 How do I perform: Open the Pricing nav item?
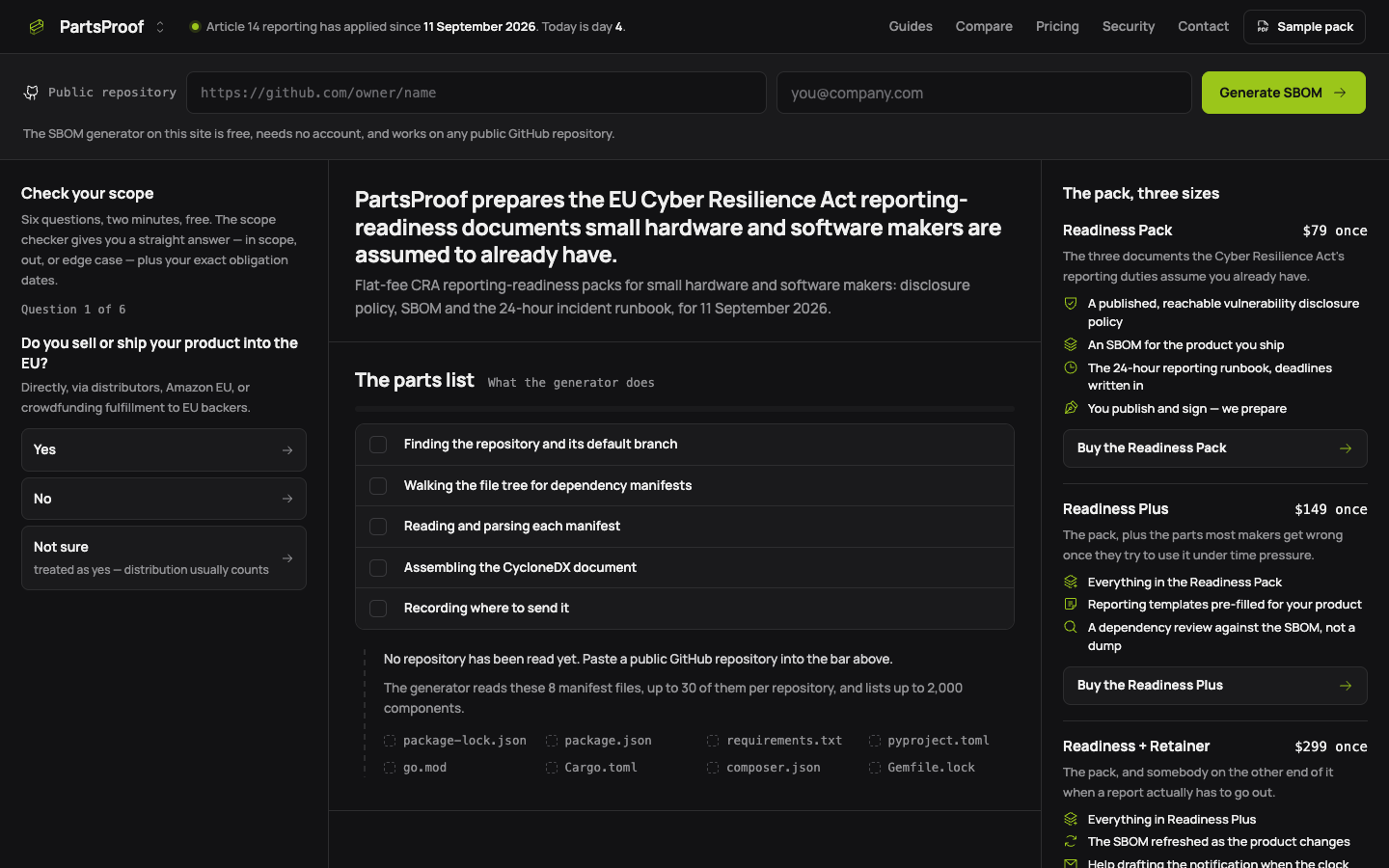click(1057, 27)
